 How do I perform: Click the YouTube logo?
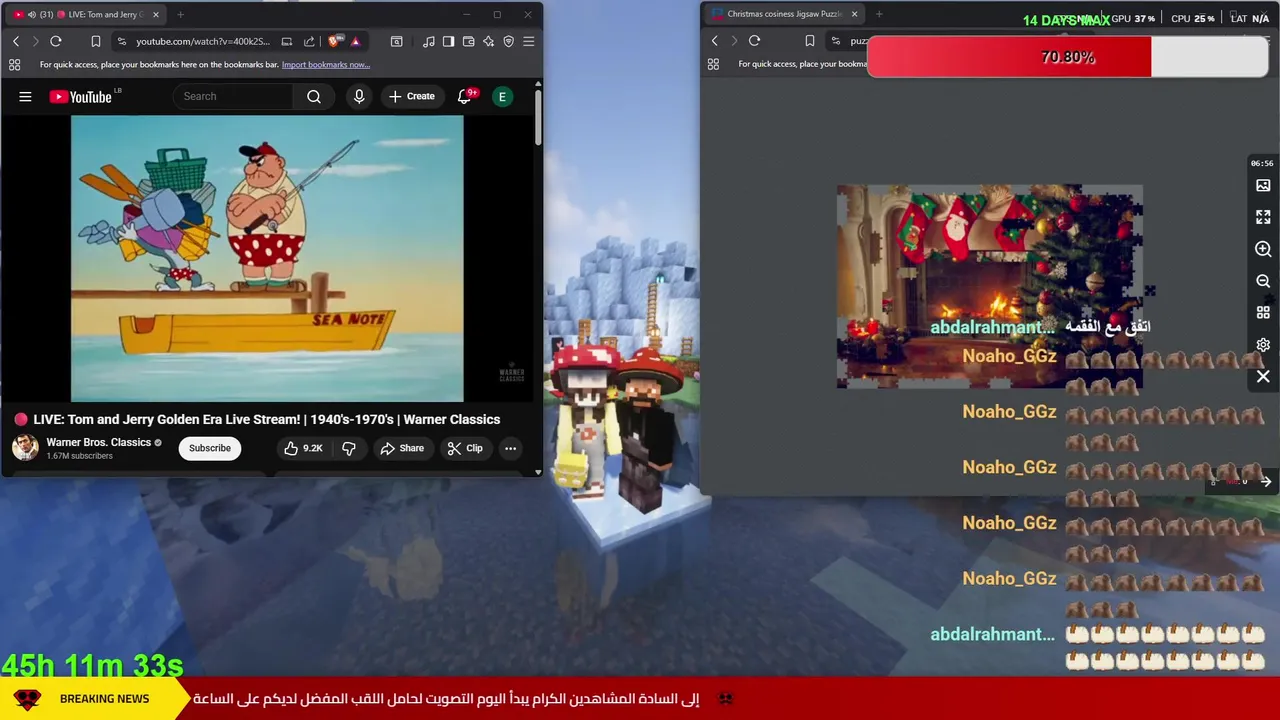81,97
